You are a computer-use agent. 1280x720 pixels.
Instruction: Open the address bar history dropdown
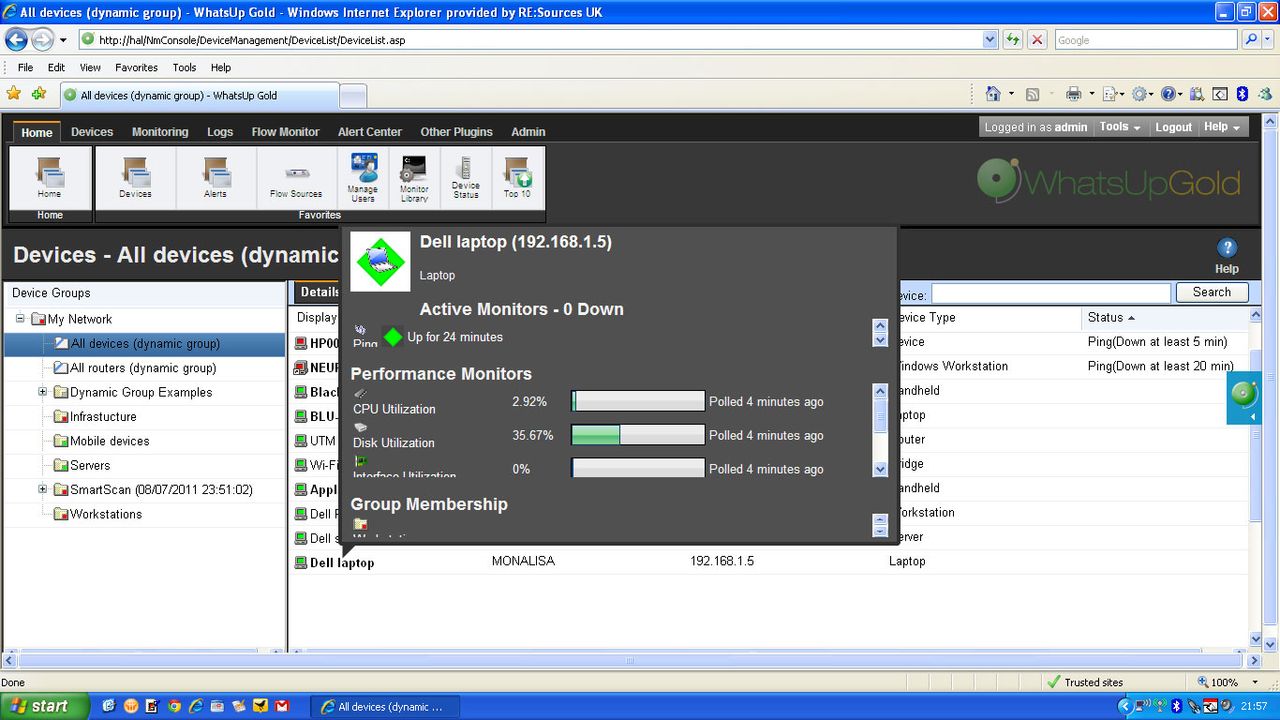click(990, 40)
